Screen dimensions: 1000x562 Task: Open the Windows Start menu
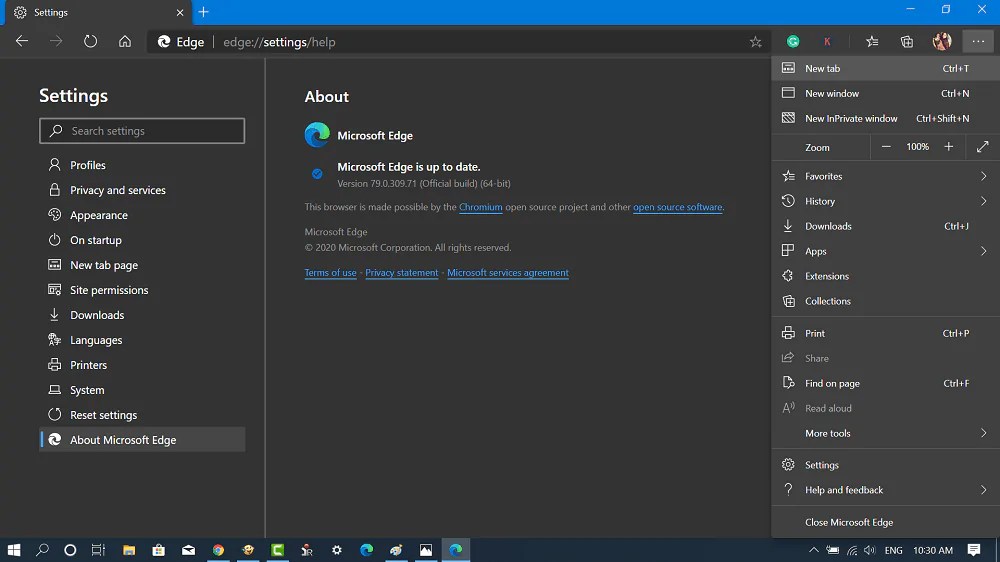pos(13,550)
